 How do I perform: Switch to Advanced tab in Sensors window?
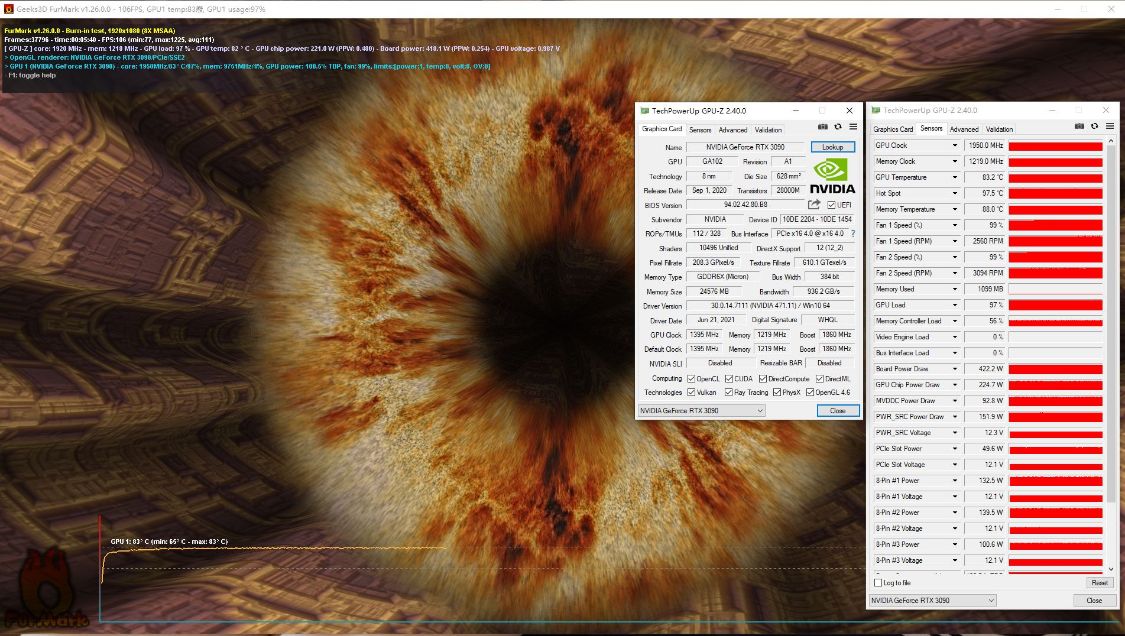click(964, 129)
